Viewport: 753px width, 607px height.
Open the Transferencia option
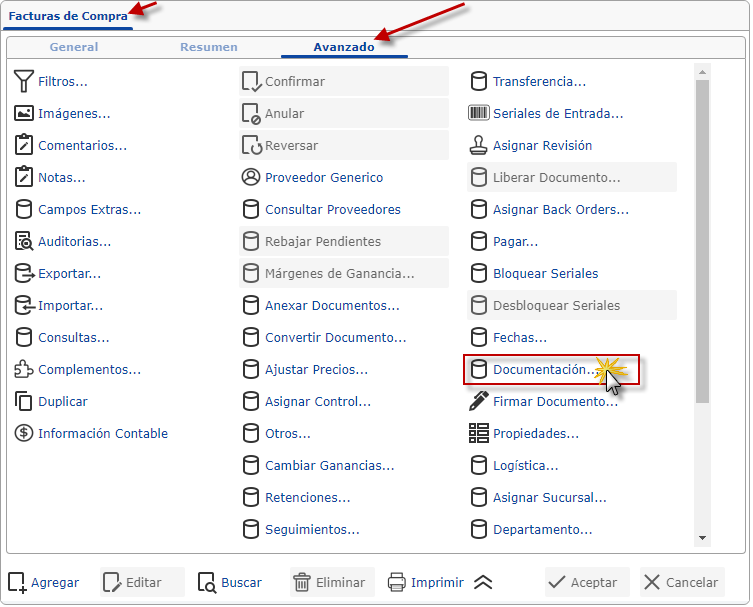click(528, 81)
